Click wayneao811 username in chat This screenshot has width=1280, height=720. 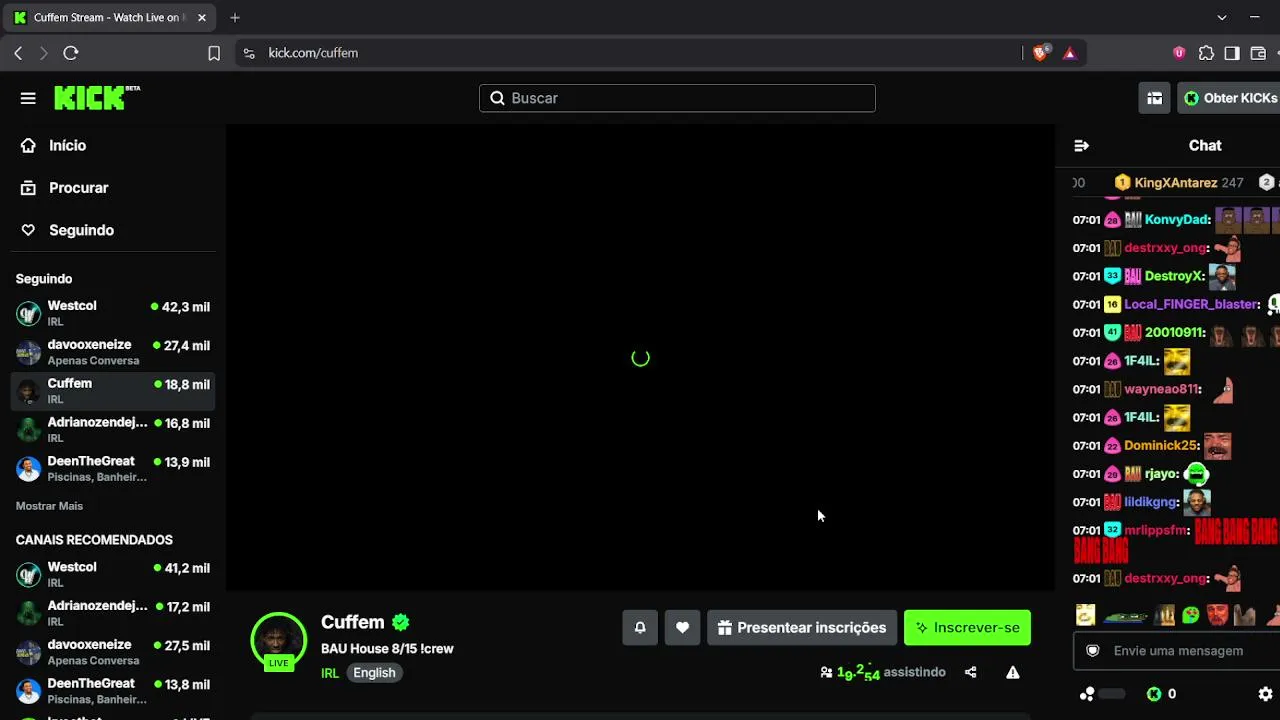(1161, 389)
